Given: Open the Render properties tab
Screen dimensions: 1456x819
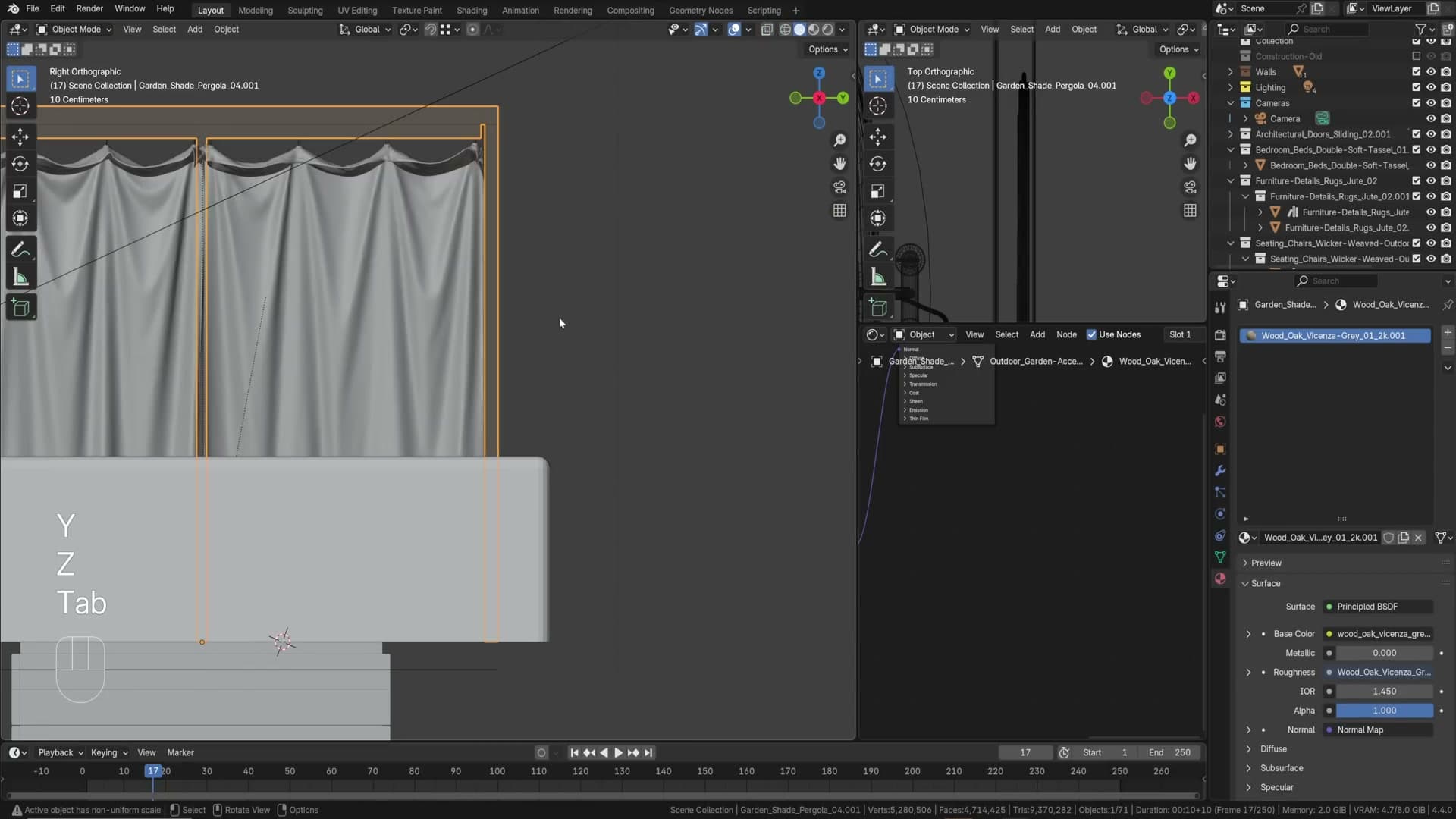Looking at the screenshot, I should click(1220, 335).
